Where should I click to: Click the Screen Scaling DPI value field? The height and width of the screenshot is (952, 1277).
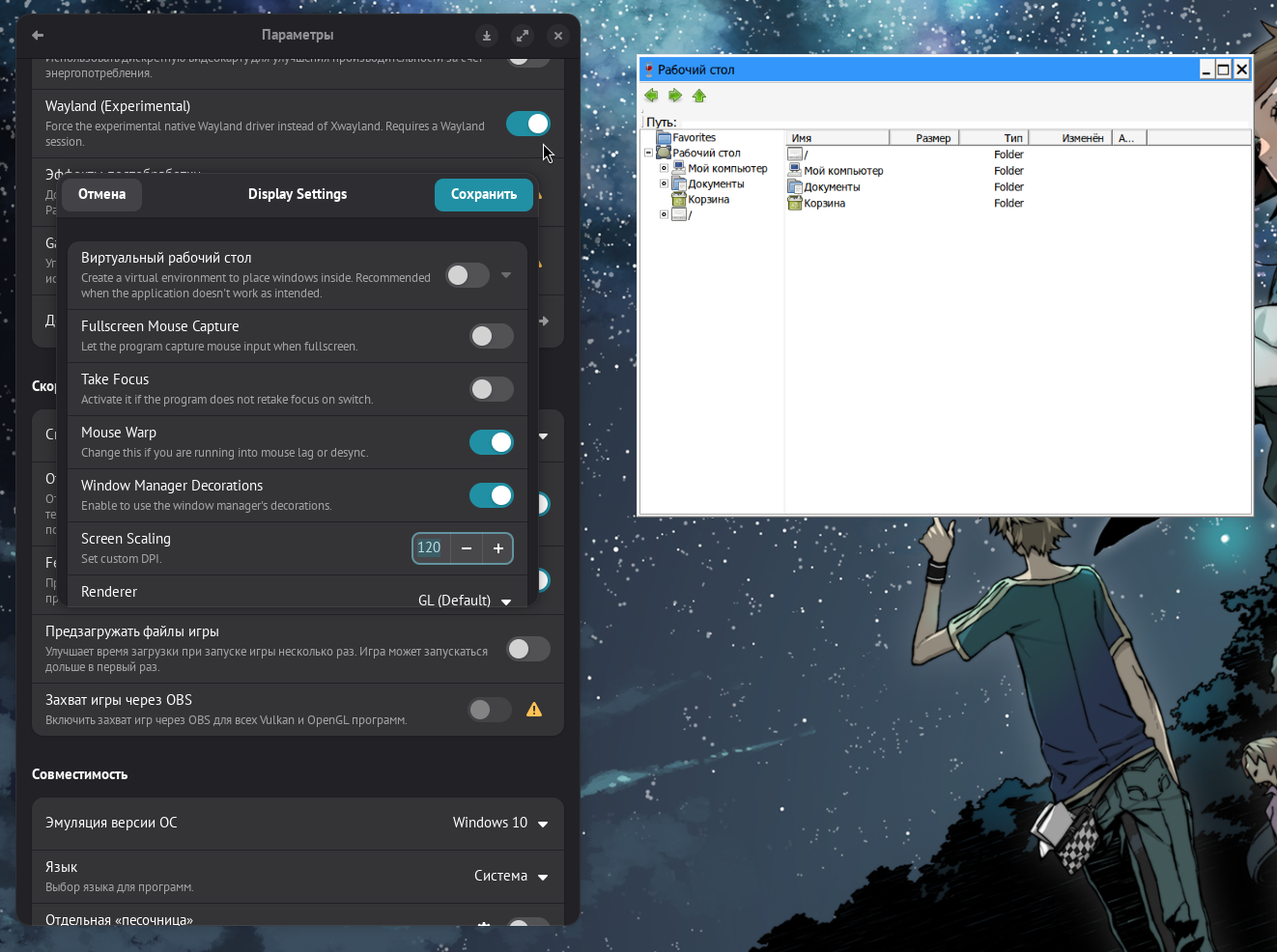[x=430, y=548]
